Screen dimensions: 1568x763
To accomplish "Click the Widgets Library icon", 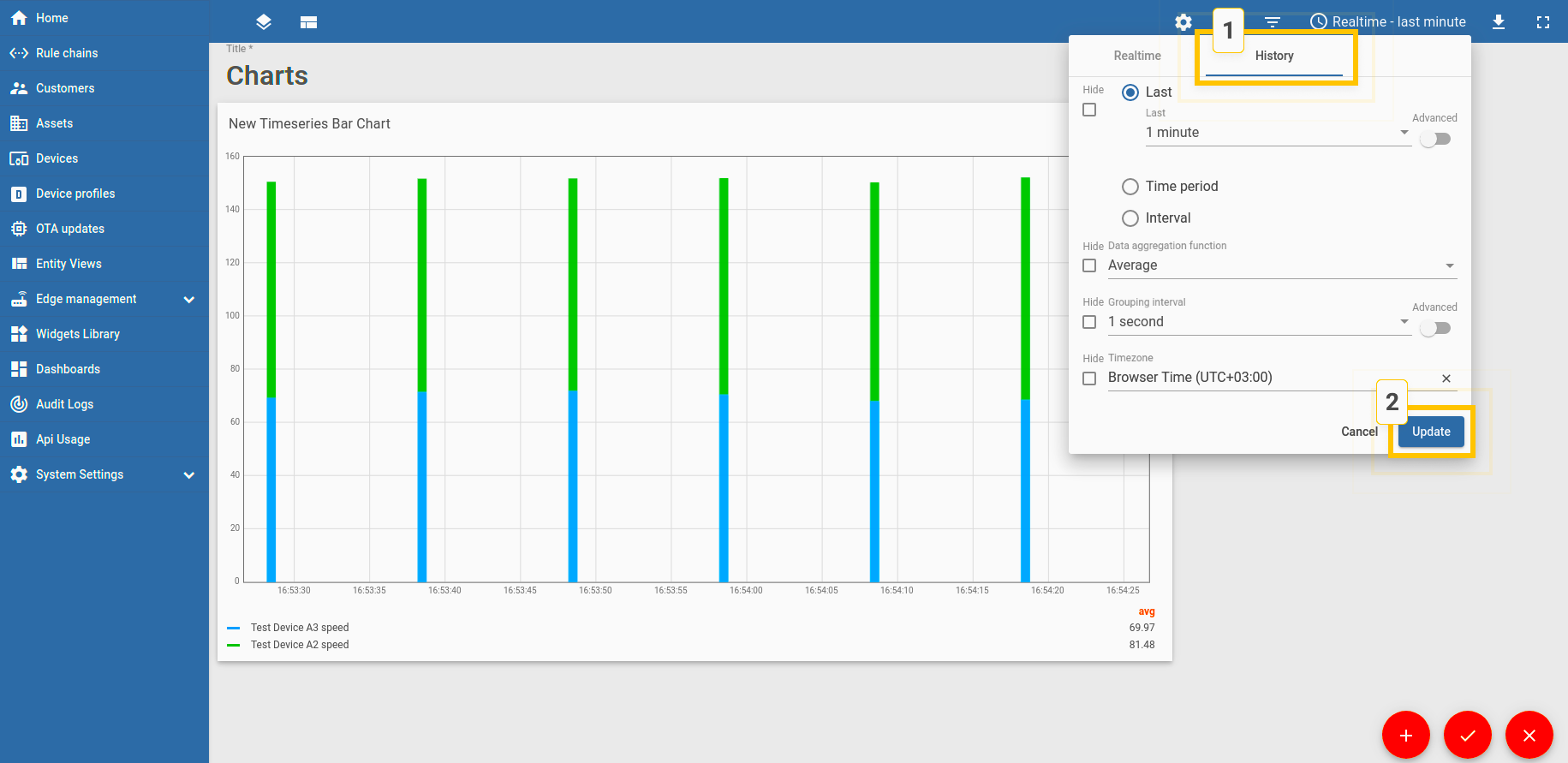I will [x=19, y=334].
